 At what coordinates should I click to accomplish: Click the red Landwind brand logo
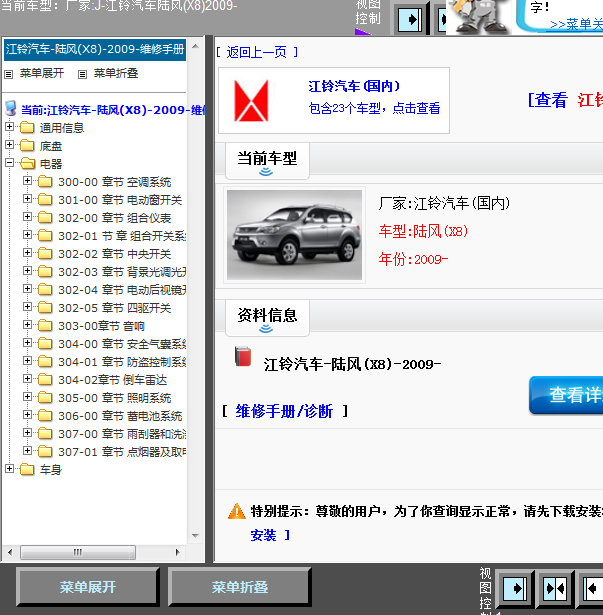(x=251, y=101)
